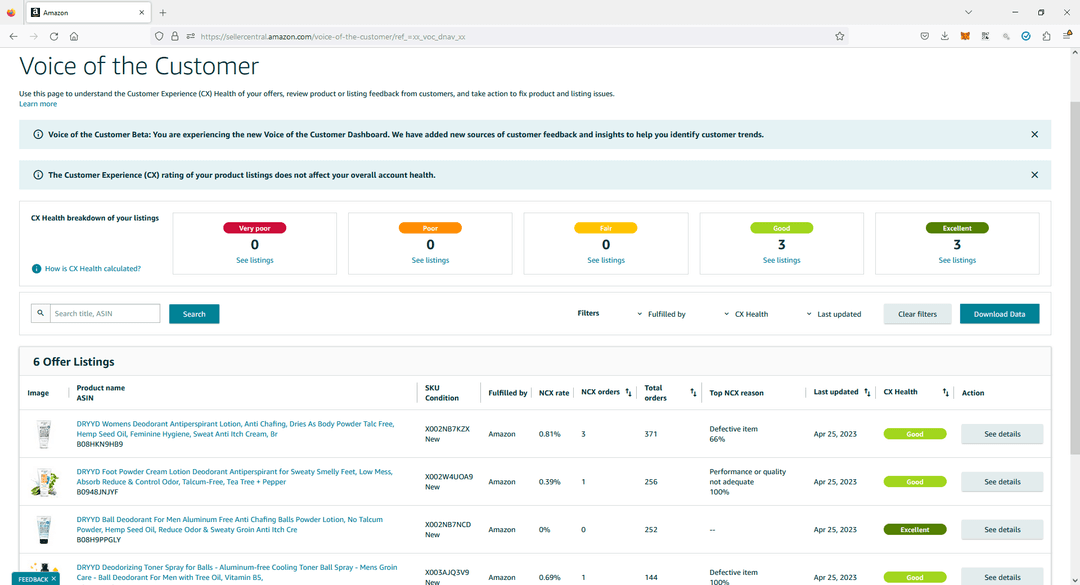The width and height of the screenshot is (1080, 585).
Task: Click the 0.81% NCX rate value
Action: tap(550, 434)
